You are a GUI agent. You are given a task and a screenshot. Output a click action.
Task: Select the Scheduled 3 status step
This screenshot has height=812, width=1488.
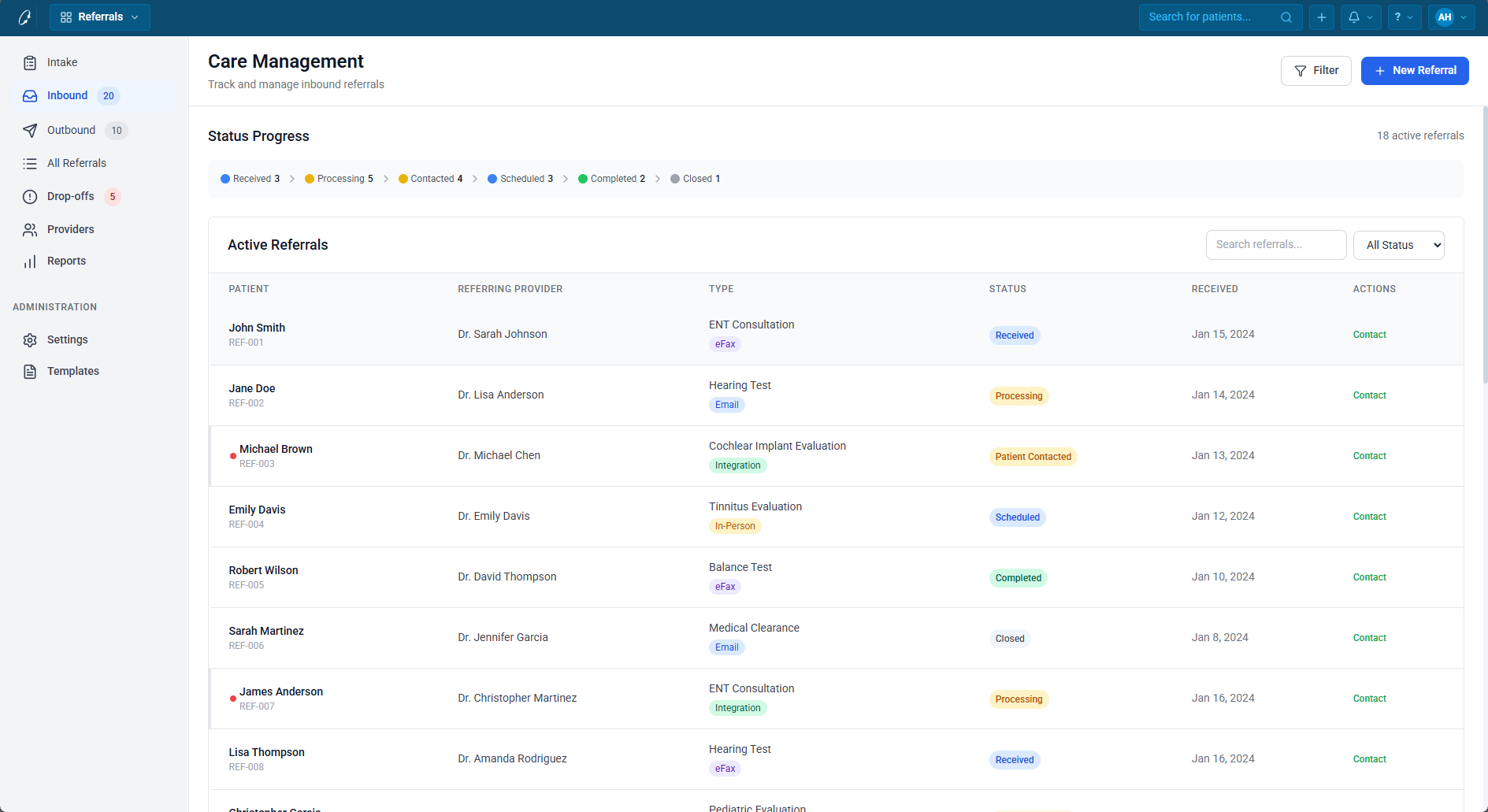point(521,179)
